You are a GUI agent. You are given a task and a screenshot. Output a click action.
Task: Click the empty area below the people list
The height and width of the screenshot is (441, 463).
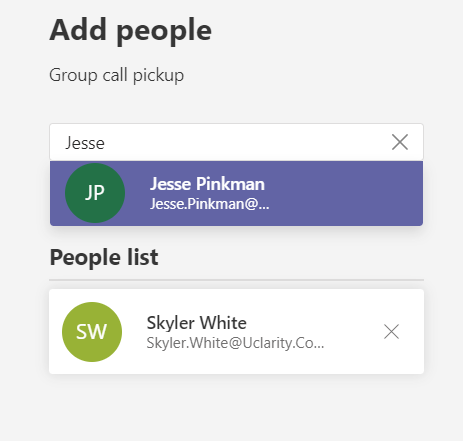(236, 407)
